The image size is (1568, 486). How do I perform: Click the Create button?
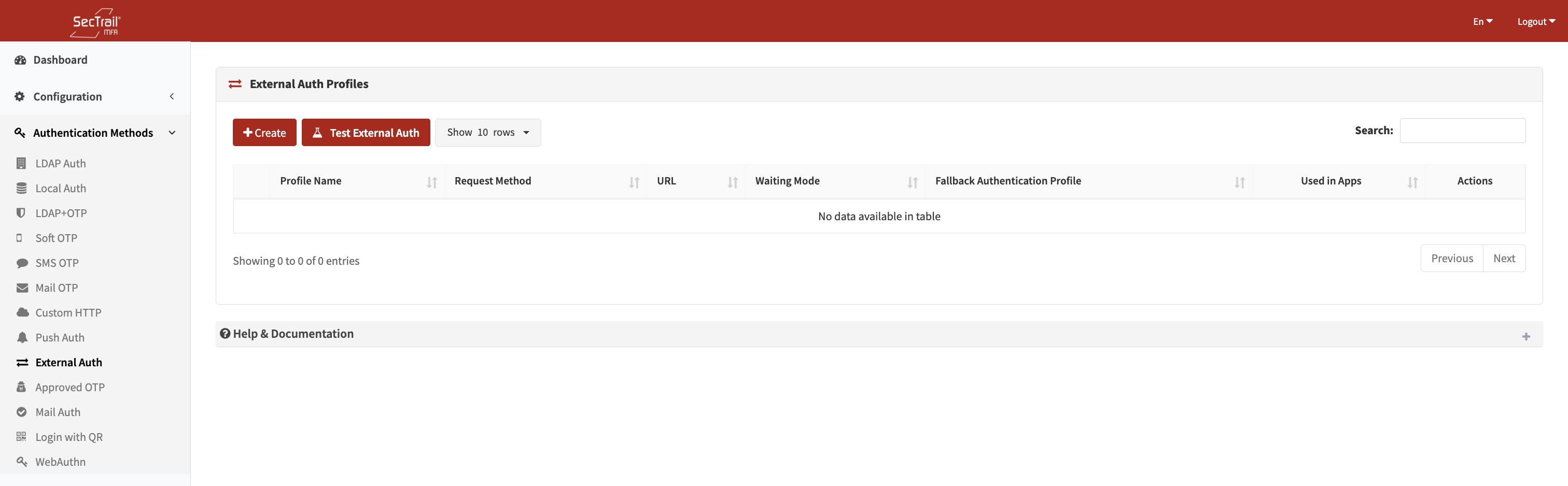[264, 132]
